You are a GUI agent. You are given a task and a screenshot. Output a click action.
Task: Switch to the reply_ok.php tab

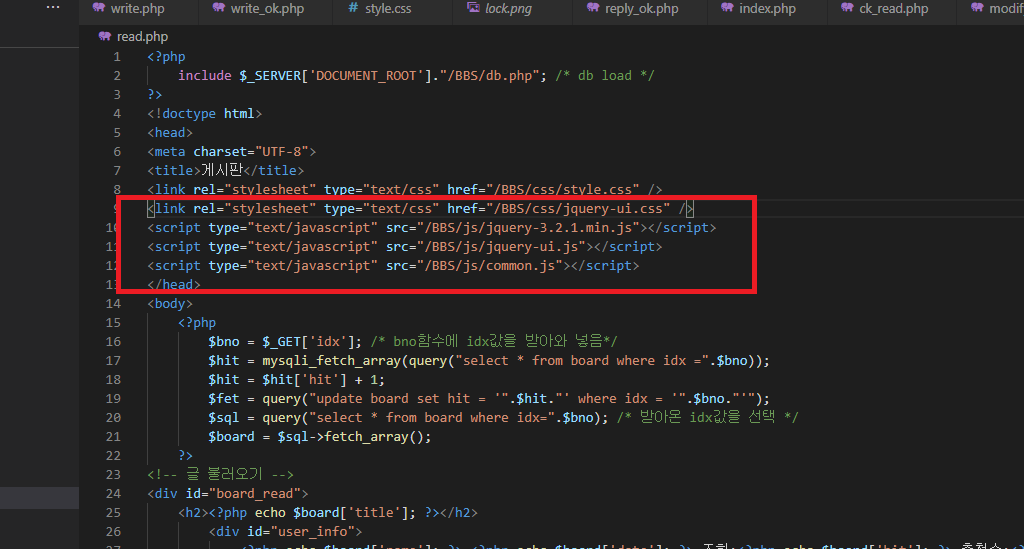click(641, 9)
